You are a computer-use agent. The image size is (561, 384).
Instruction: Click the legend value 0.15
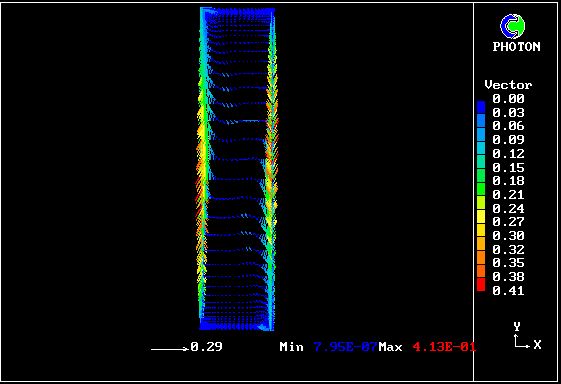508,167
